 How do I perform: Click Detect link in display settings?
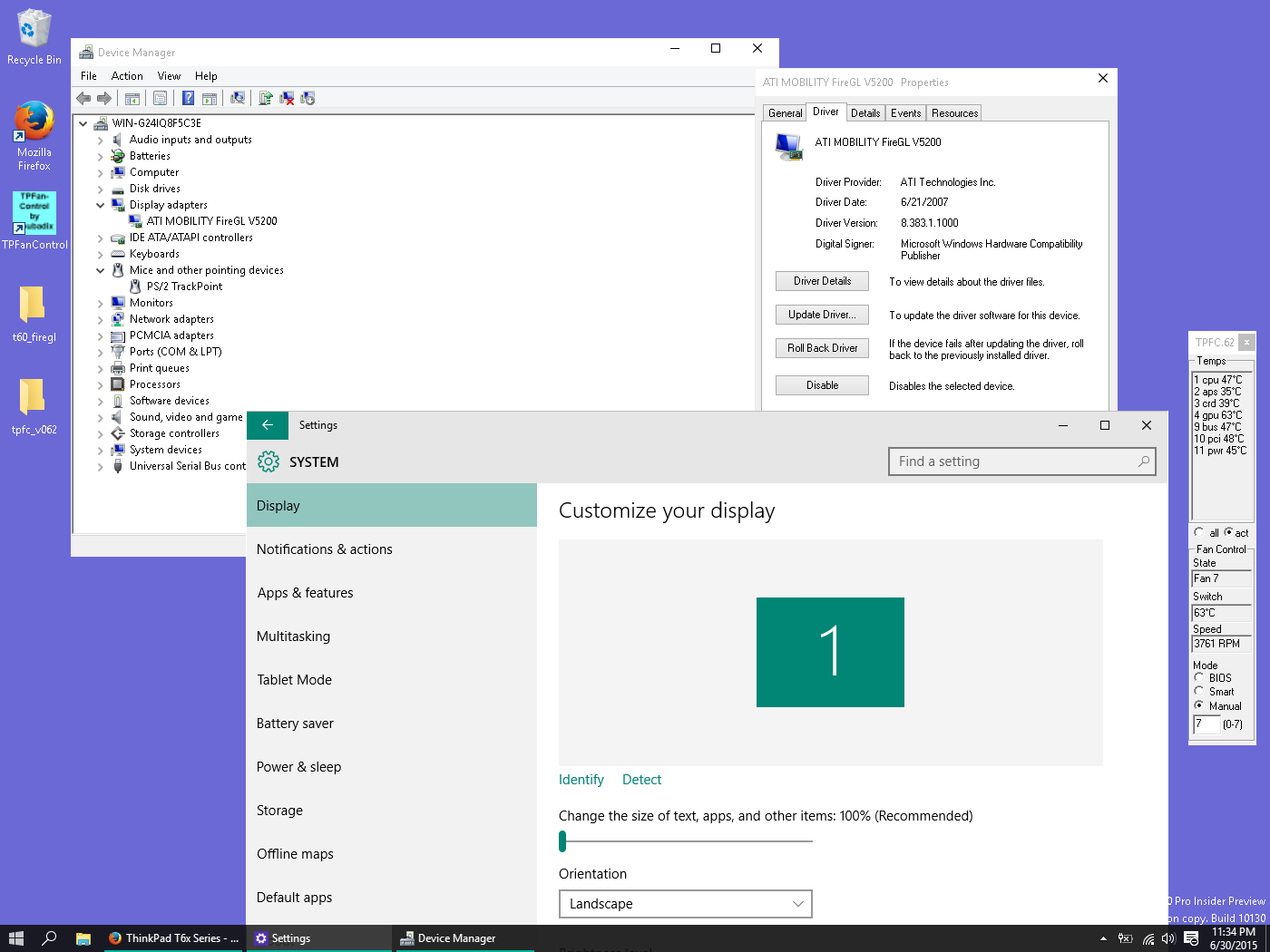tap(641, 780)
